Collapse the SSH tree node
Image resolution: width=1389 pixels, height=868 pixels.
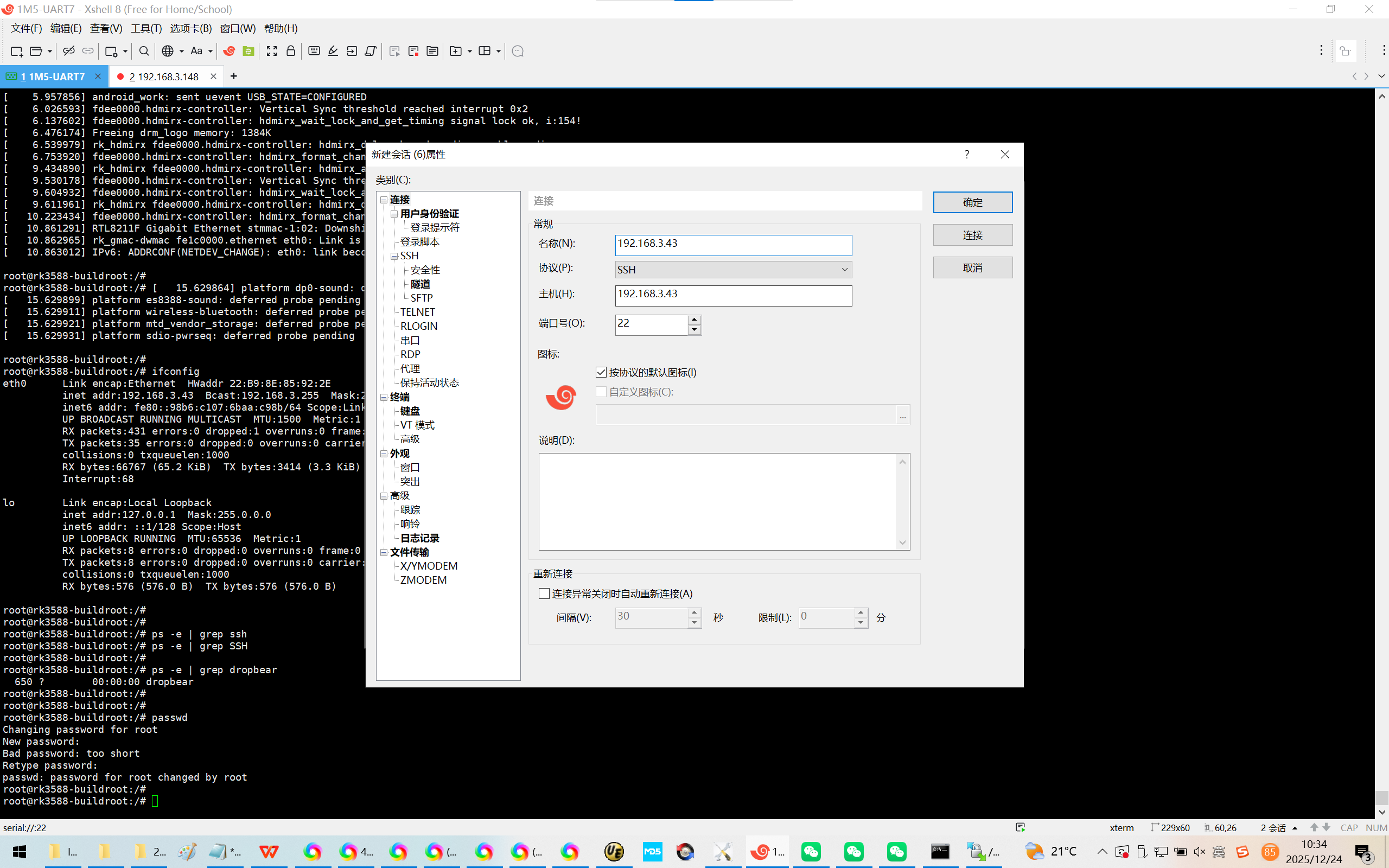click(394, 256)
